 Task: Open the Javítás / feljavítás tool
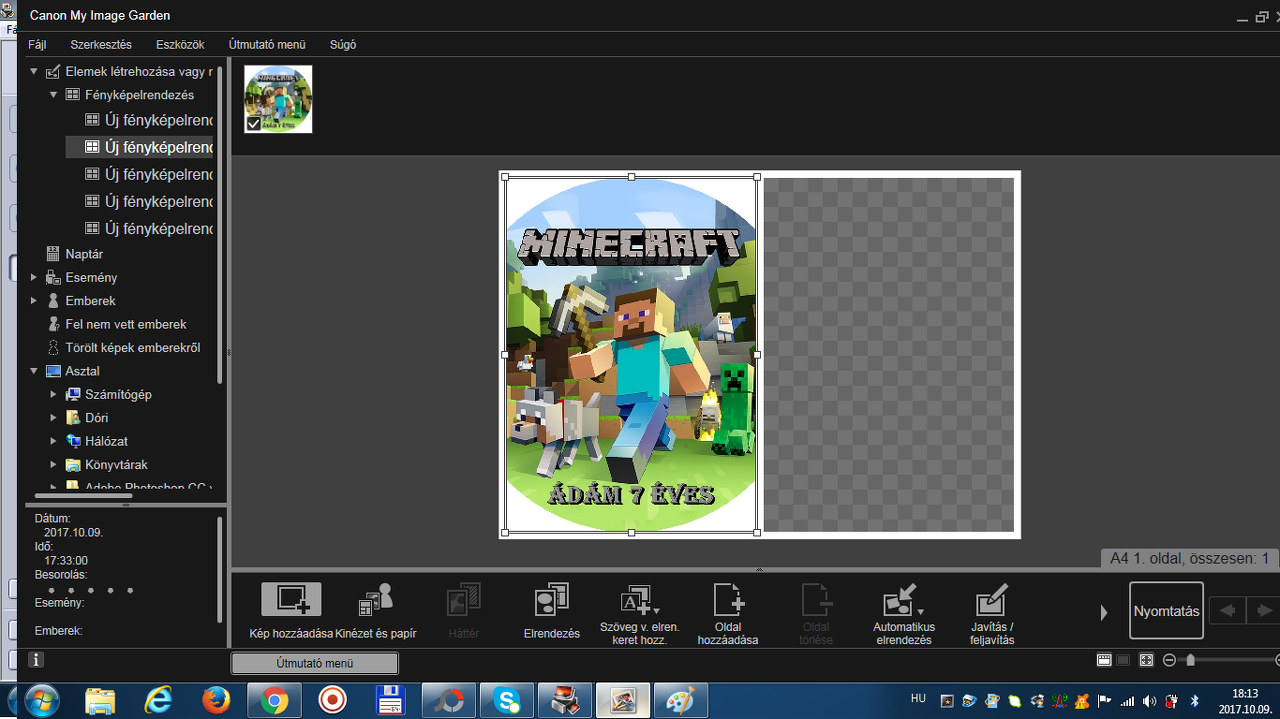(x=992, y=613)
